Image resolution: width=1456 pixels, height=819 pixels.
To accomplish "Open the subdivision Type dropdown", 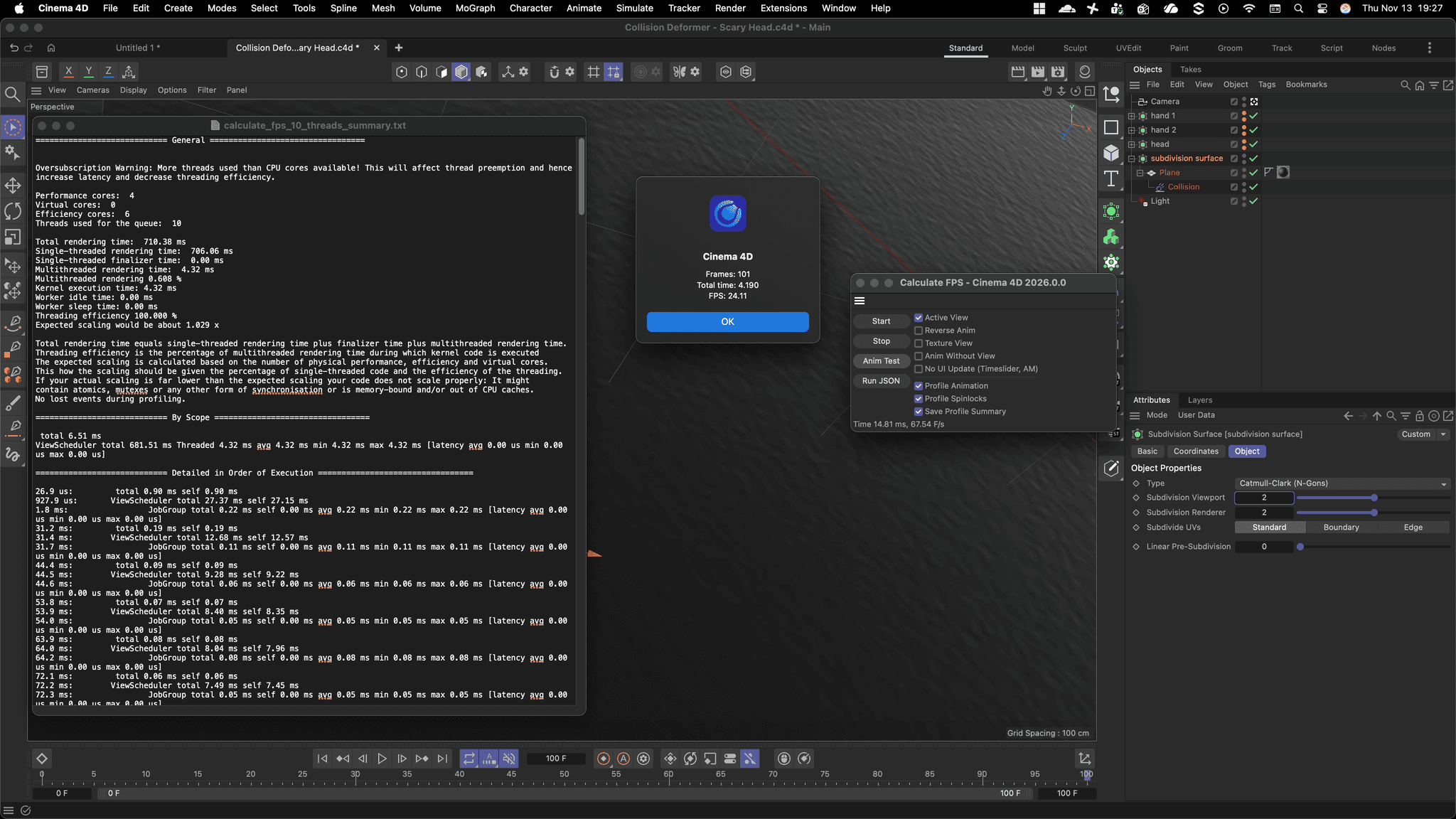I will 1342,483.
